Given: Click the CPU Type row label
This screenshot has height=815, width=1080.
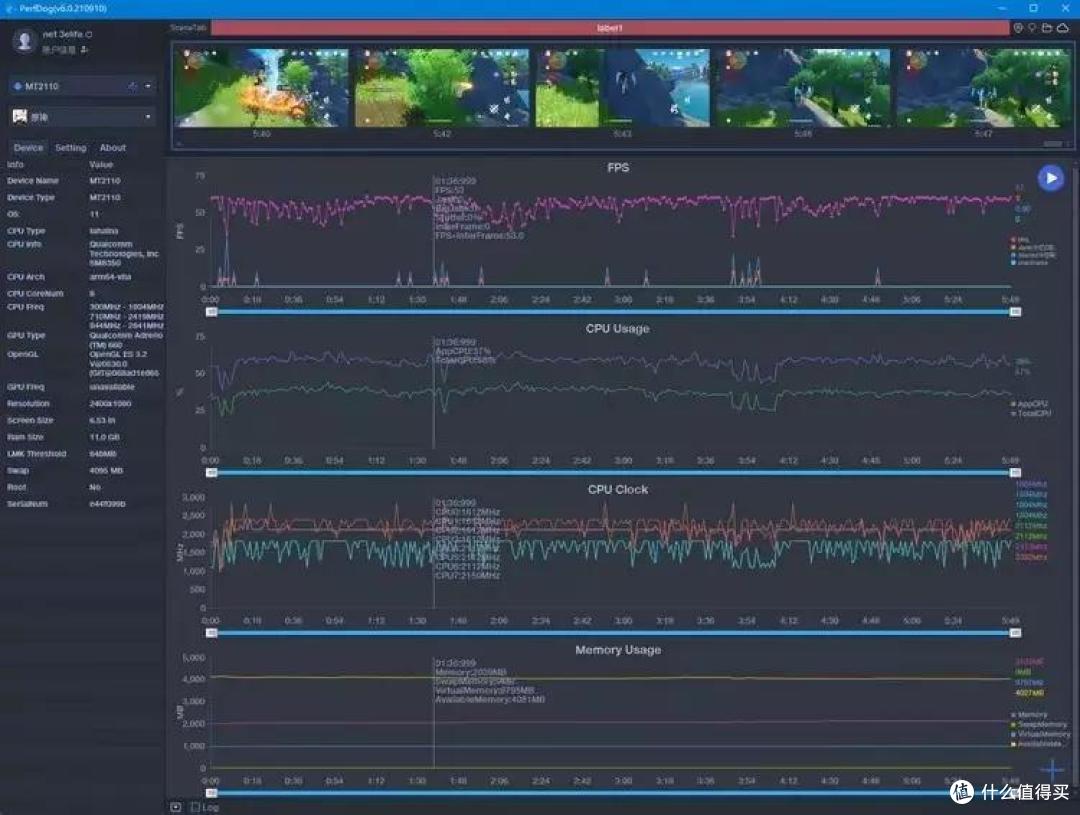Looking at the screenshot, I should pyautogui.click(x=25, y=231).
